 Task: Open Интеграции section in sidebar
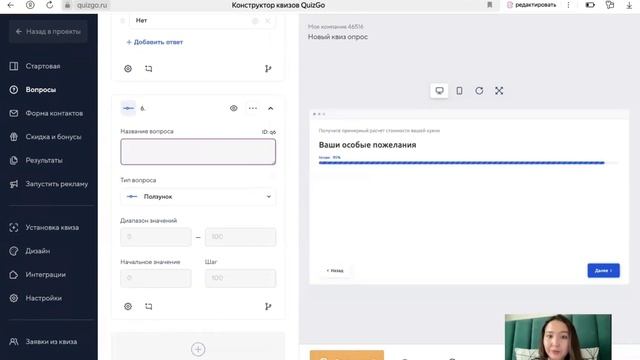(x=45, y=275)
